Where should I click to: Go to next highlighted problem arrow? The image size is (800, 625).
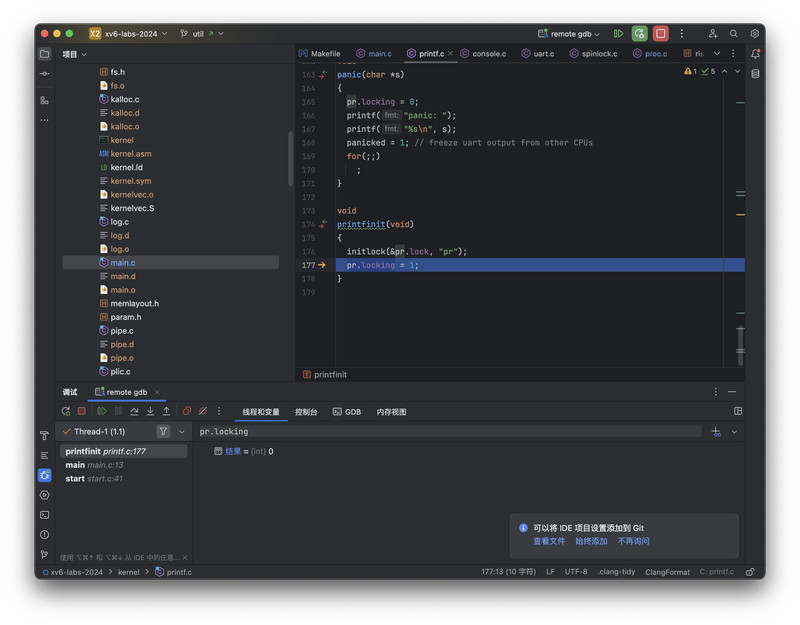pos(737,71)
